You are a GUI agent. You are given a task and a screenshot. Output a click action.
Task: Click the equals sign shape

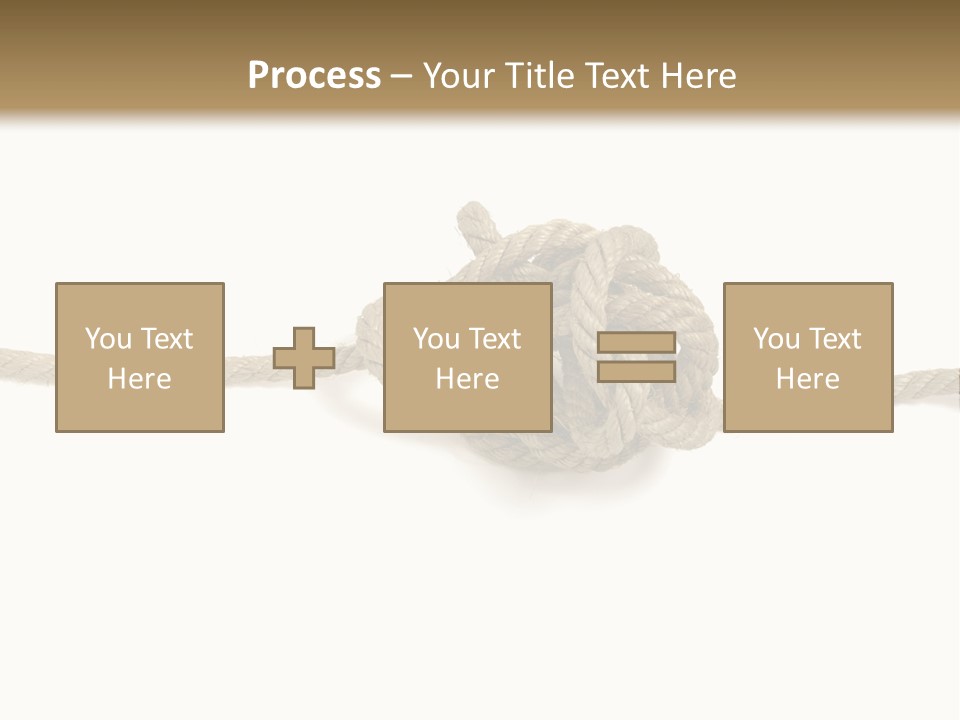[636, 357]
